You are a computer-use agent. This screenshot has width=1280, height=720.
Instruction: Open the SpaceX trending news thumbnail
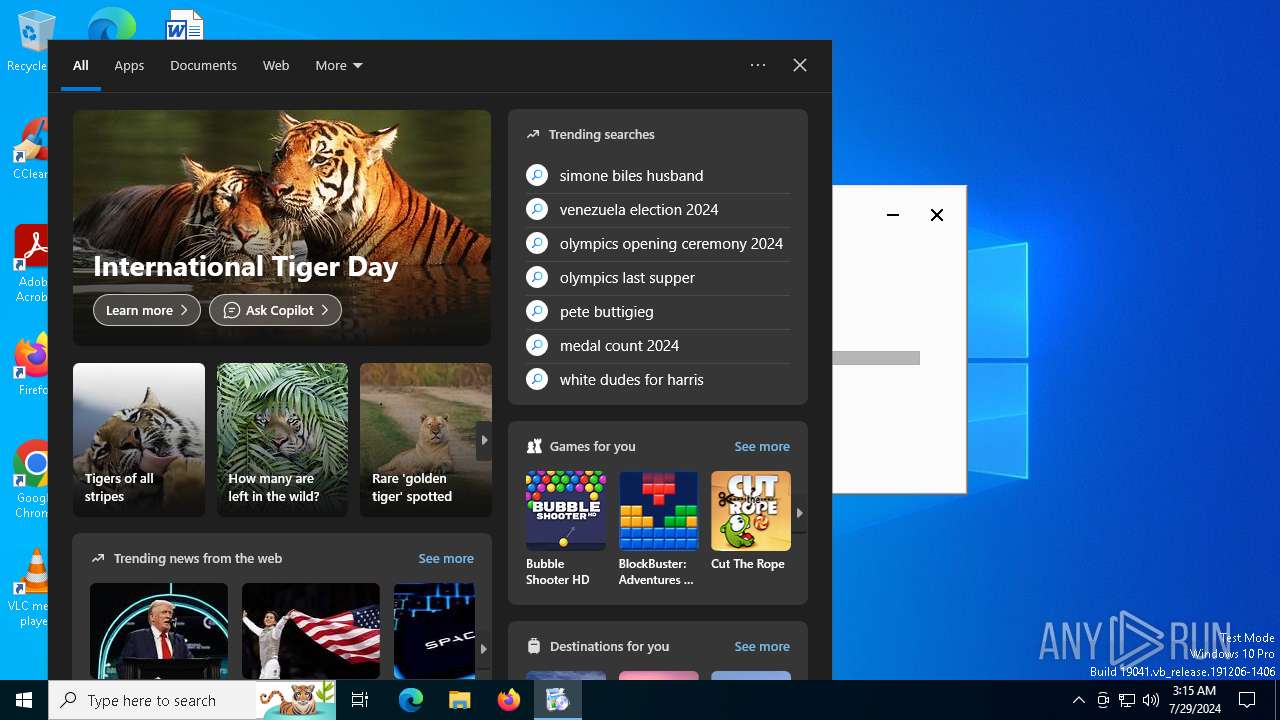click(434, 631)
